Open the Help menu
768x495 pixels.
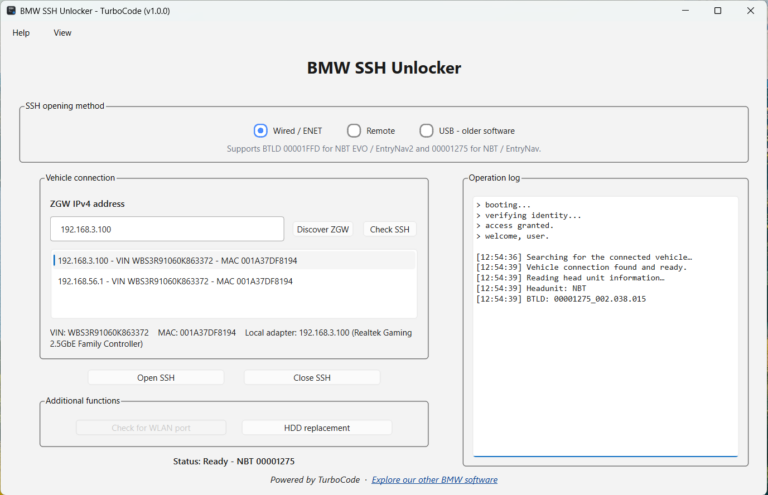(21, 33)
